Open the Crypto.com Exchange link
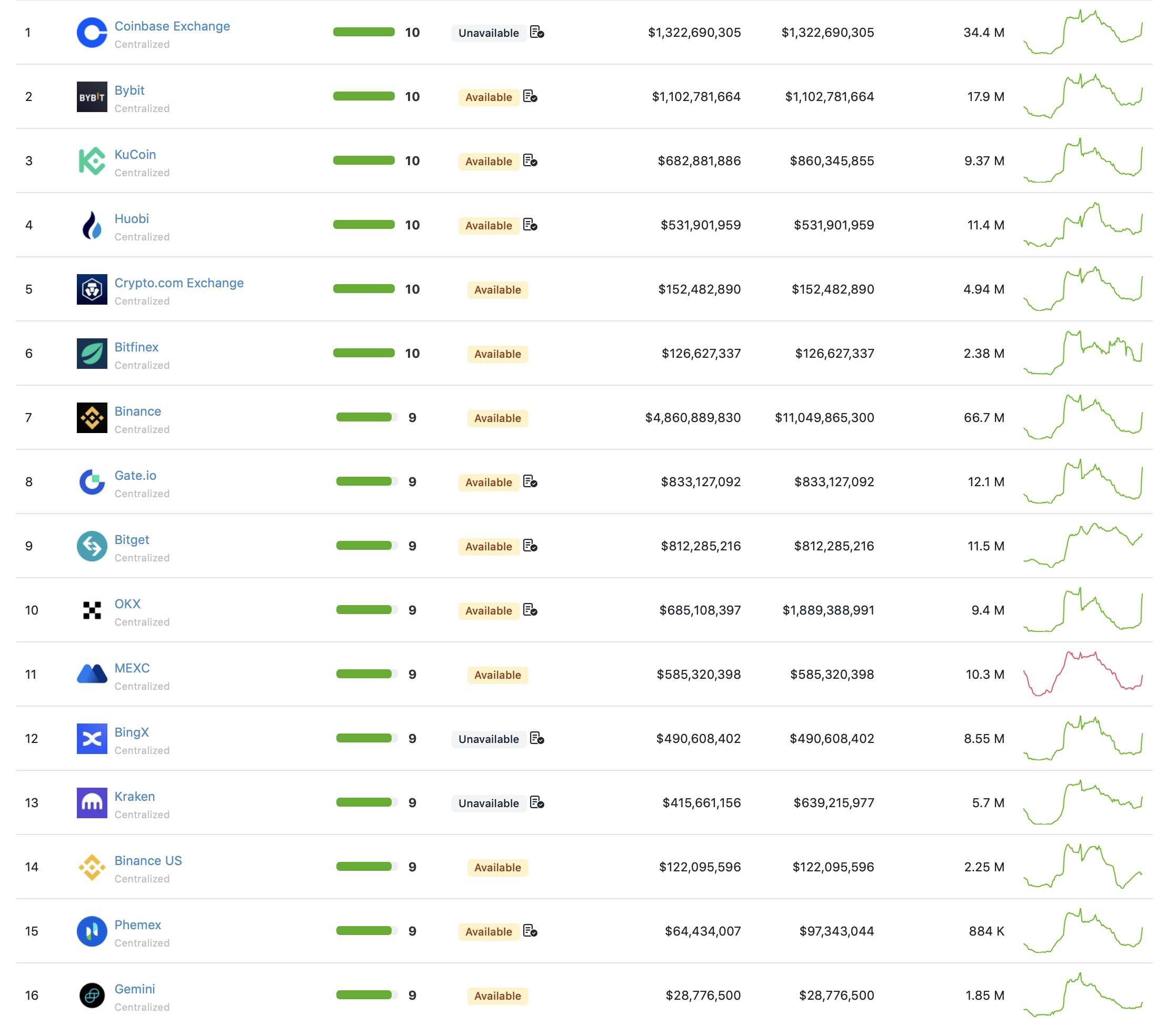Viewport: 1176px width, 1025px height. point(178,283)
